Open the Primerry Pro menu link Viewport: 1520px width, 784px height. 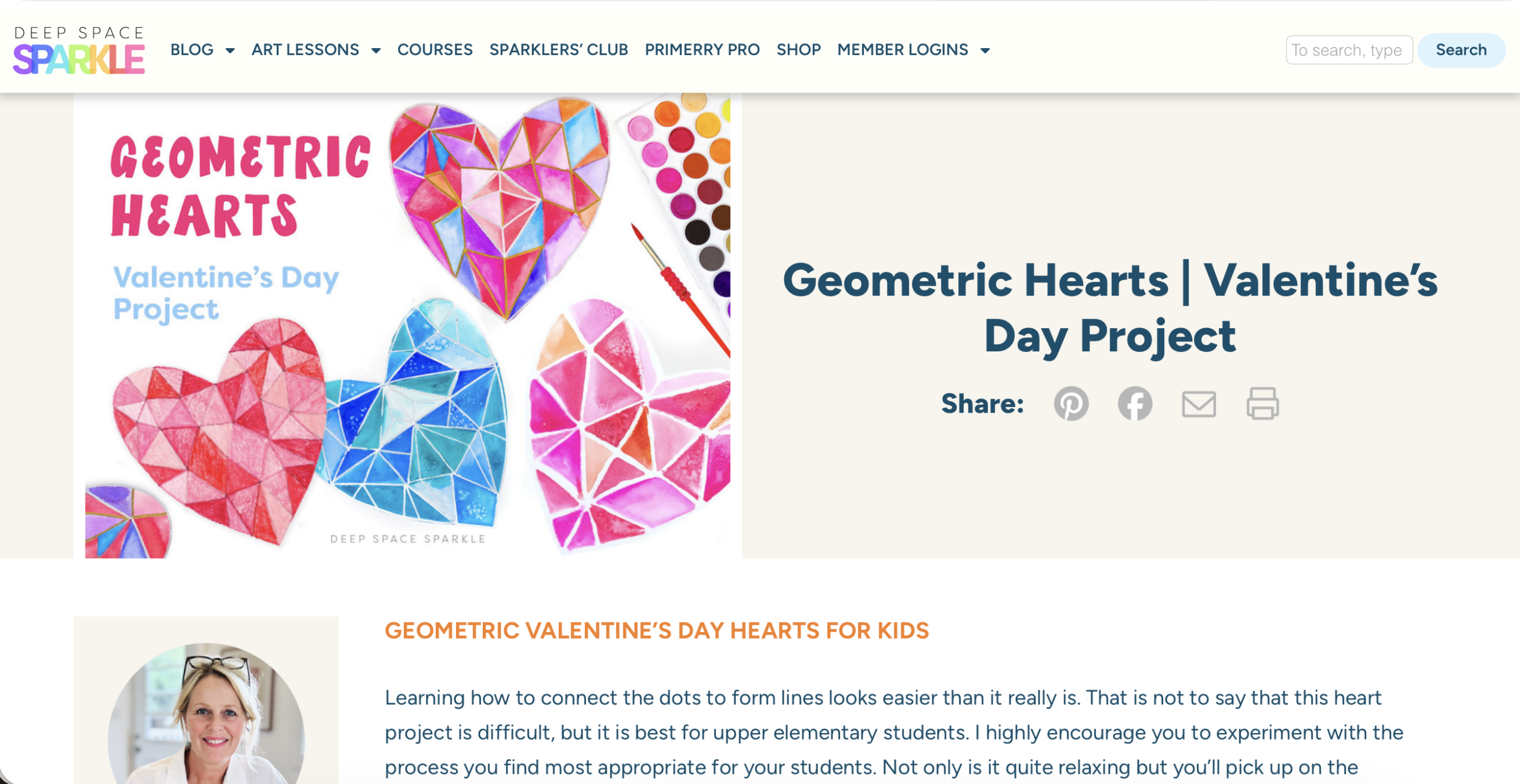coord(702,50)
